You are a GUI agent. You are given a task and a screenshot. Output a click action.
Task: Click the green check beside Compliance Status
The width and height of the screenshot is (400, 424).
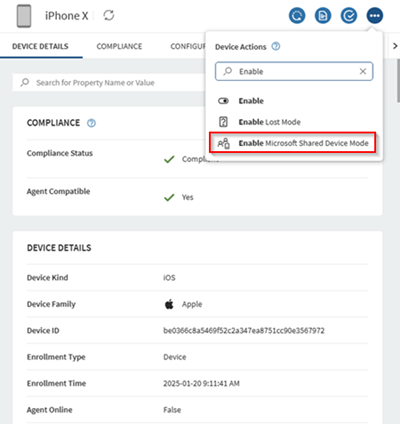pos(169,159)
